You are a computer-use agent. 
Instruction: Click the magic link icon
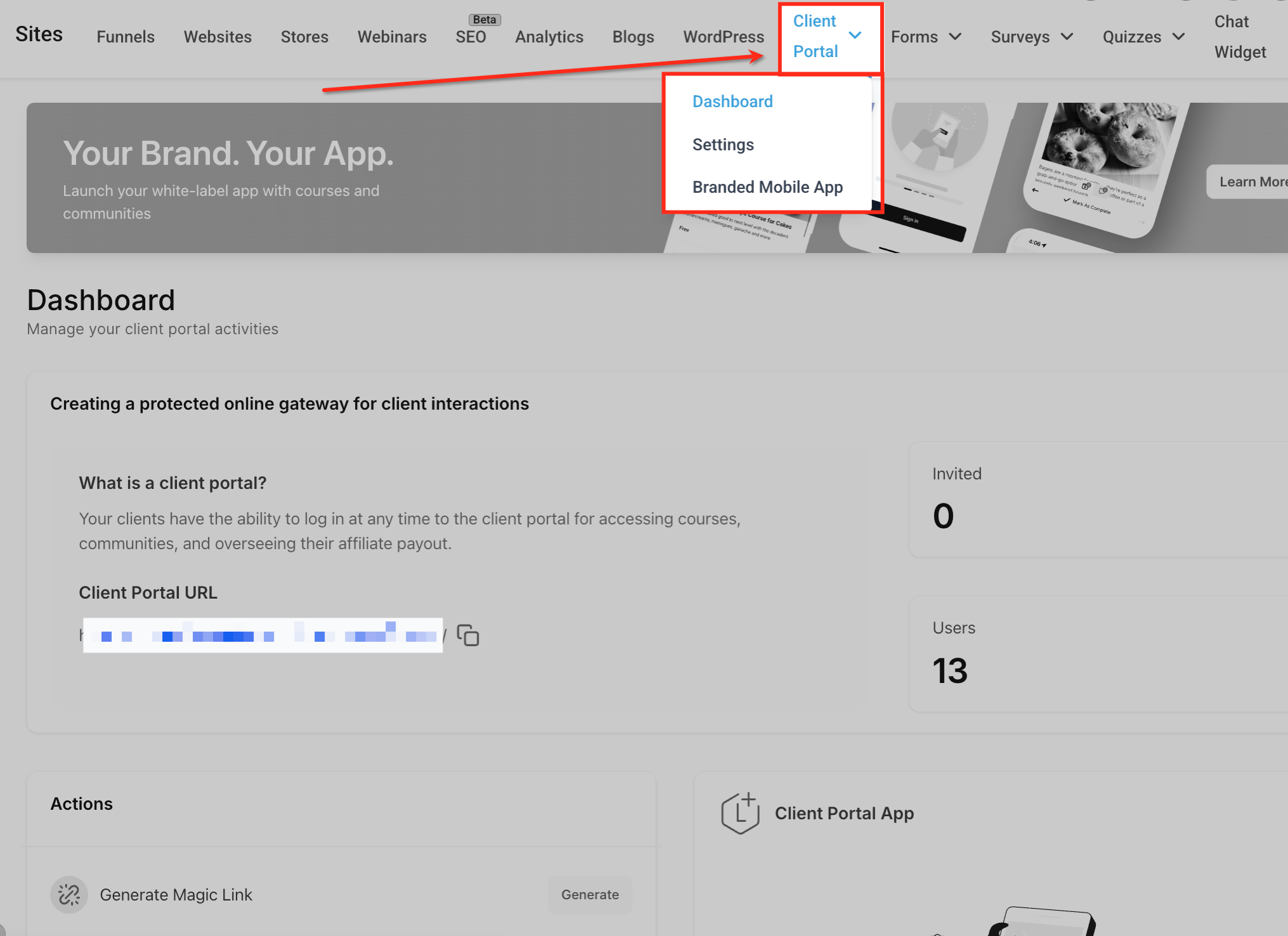click(x=68, y=895)
